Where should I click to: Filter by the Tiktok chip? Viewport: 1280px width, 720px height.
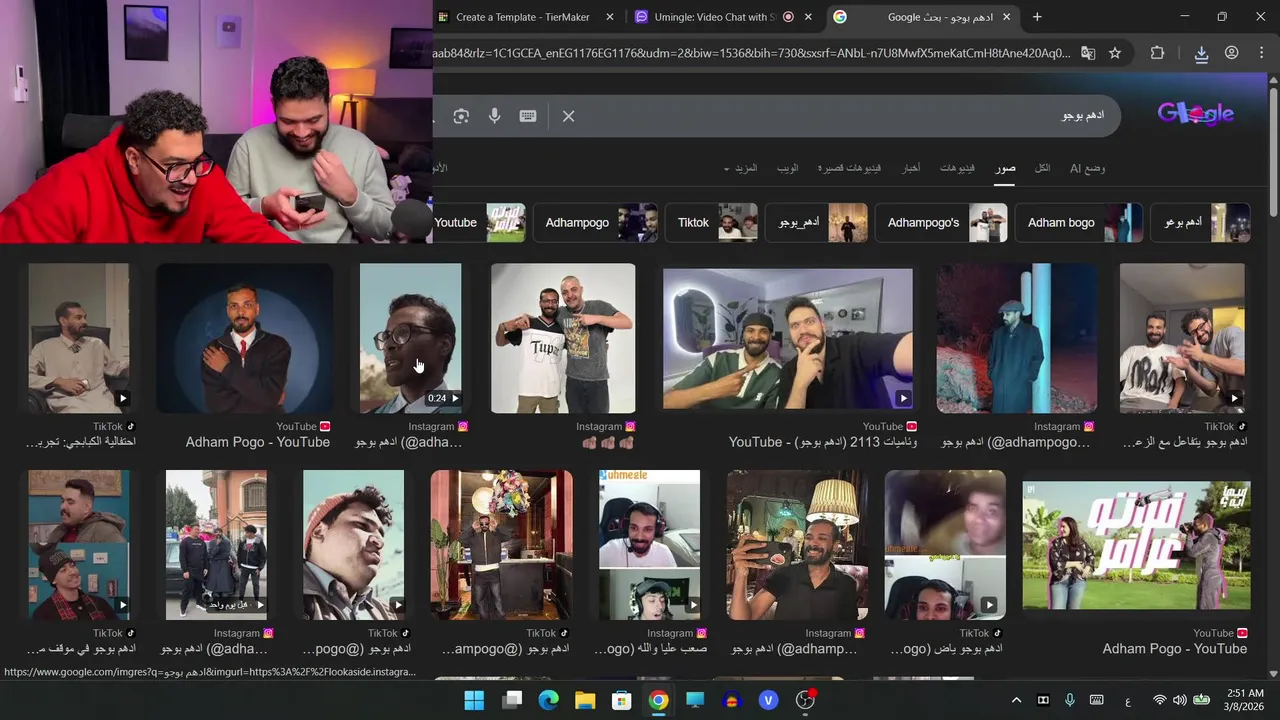711,223
